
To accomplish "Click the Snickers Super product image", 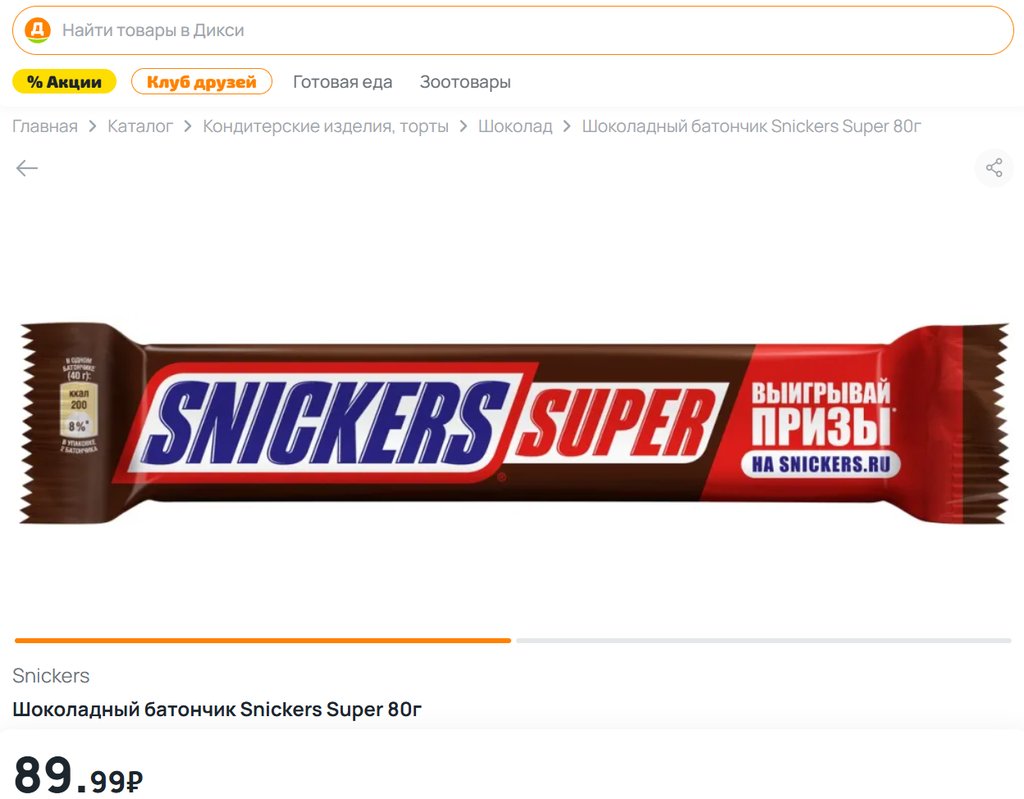I will [x=513, y=423].
